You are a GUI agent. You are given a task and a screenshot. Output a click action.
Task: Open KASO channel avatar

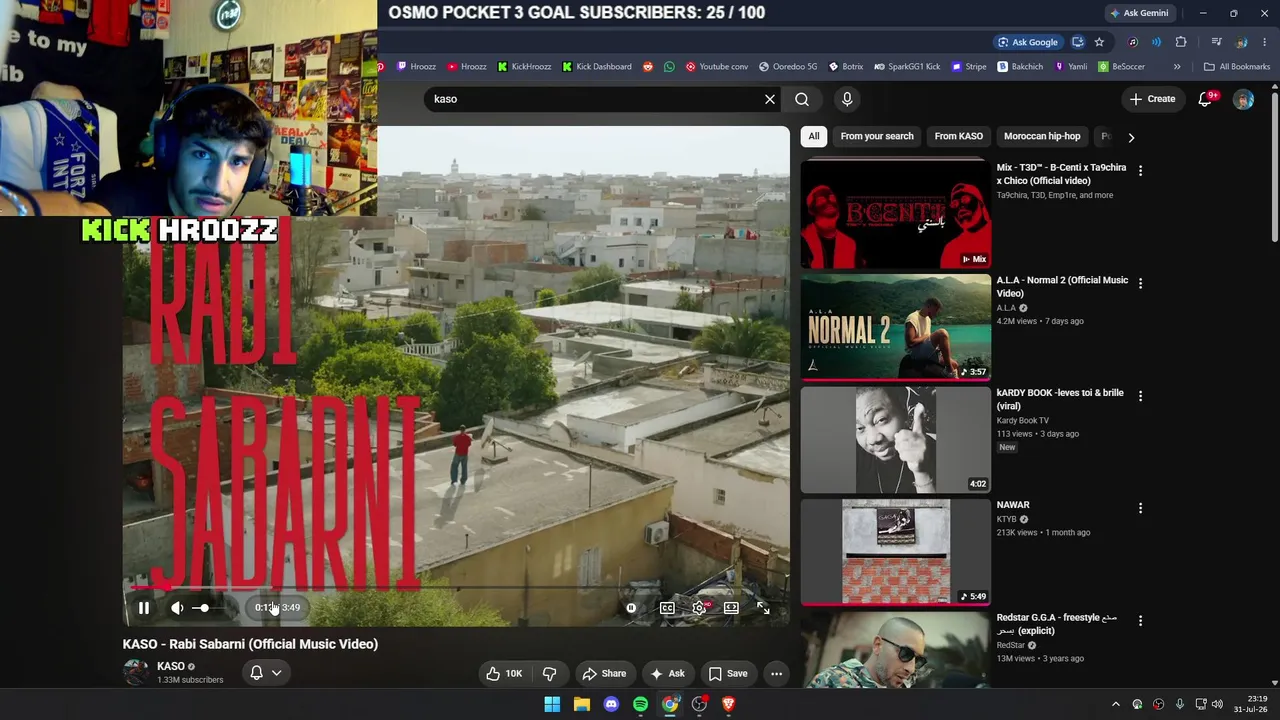[x=136, y=672]
